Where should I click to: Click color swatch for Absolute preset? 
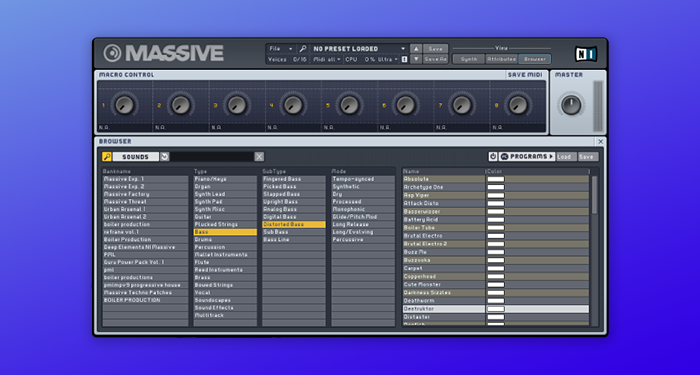pos(496,179)
